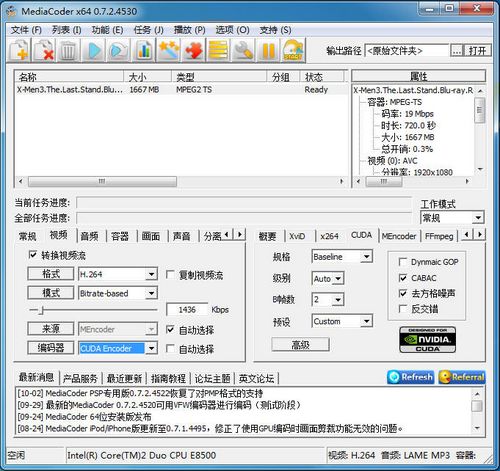This screenshot has height=471, width=500.
Task: Click the Start transcoding toolbar icon
Action: click(x=293, y=51)
